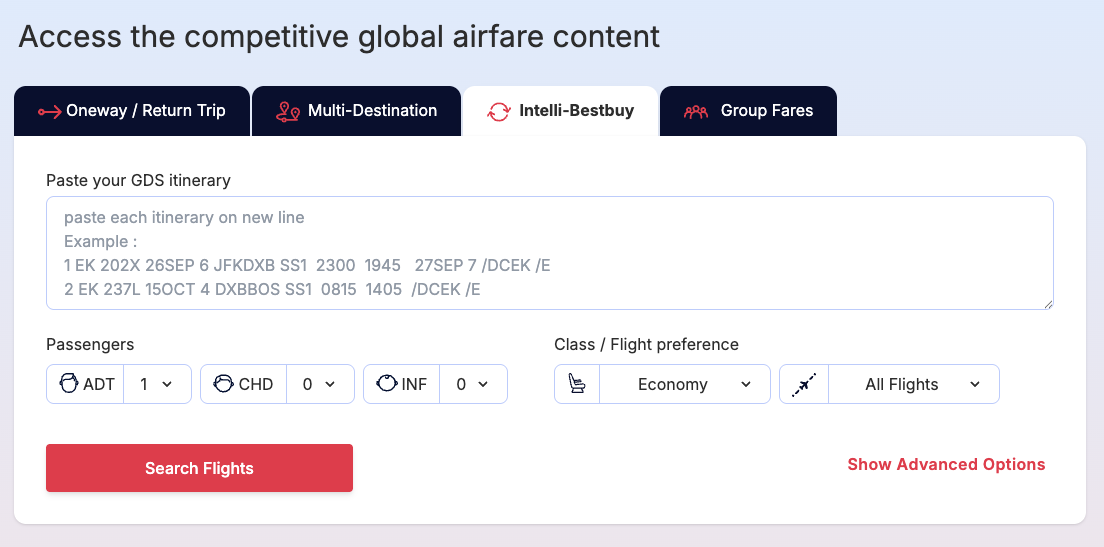This screenshot has height=547, width=1104.
Task: Click the Intelli-Bestbuy refresh arrows icon
Action: 498,111
